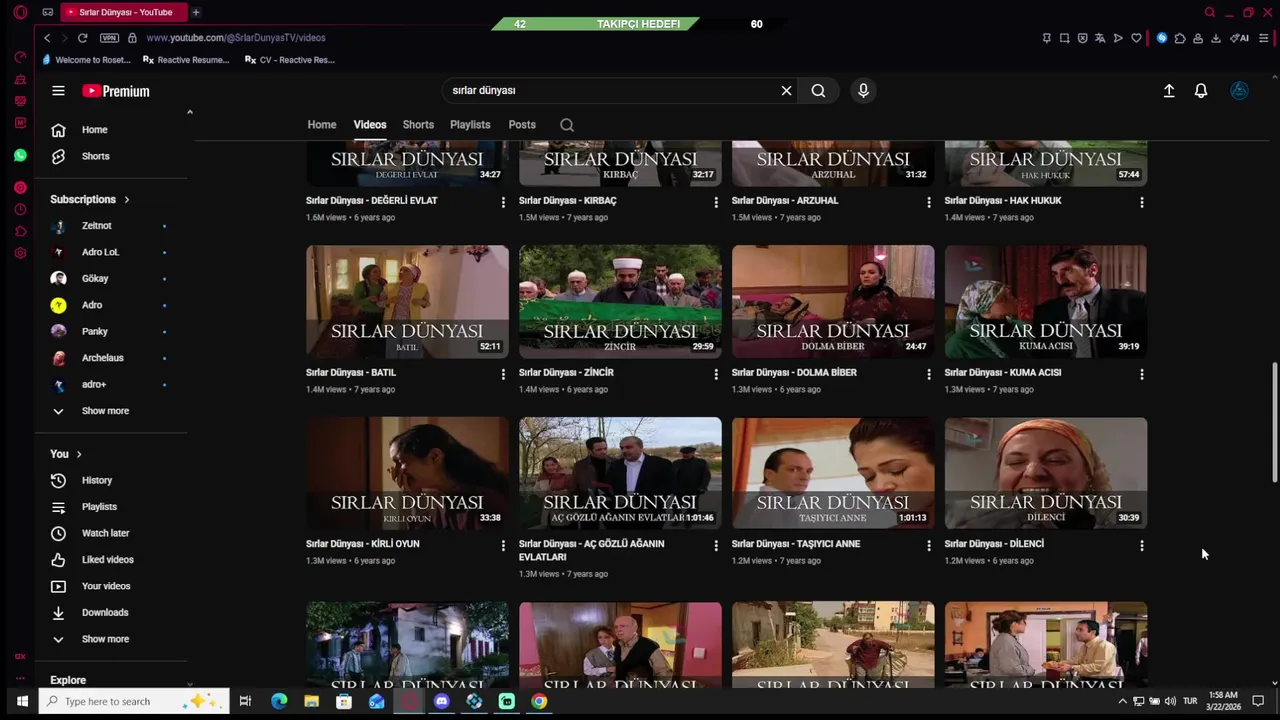Expand Subscriptions section arrow
1280x720 pixels.
126,200
